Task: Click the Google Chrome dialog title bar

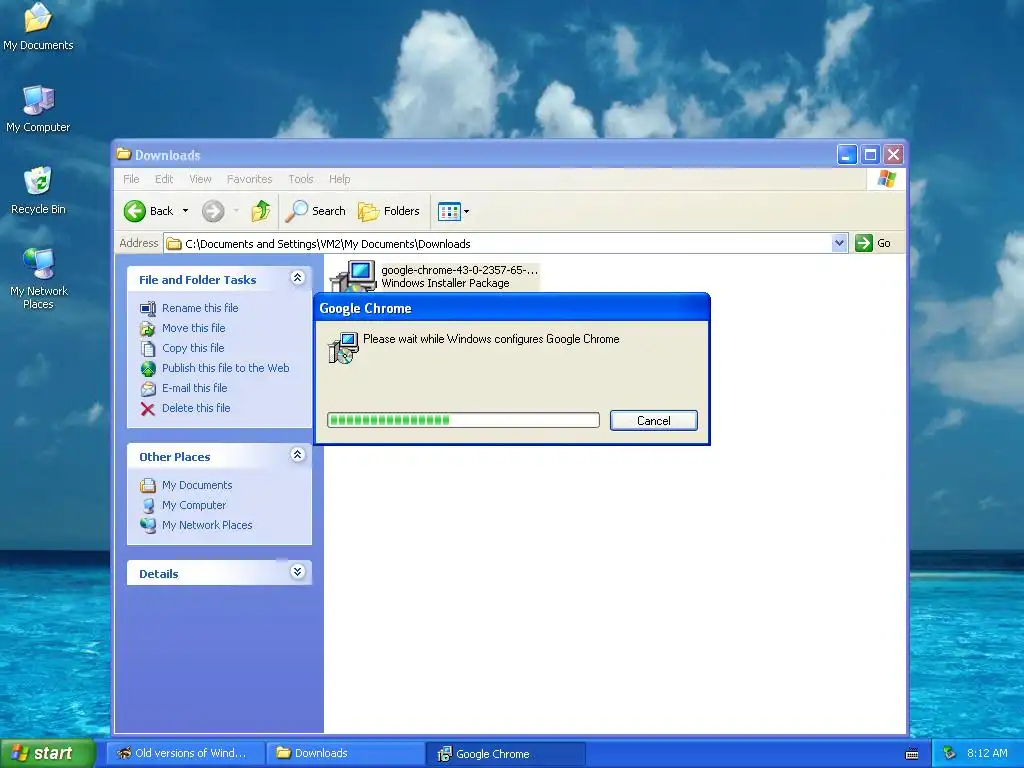Action: tap(512, 308)
